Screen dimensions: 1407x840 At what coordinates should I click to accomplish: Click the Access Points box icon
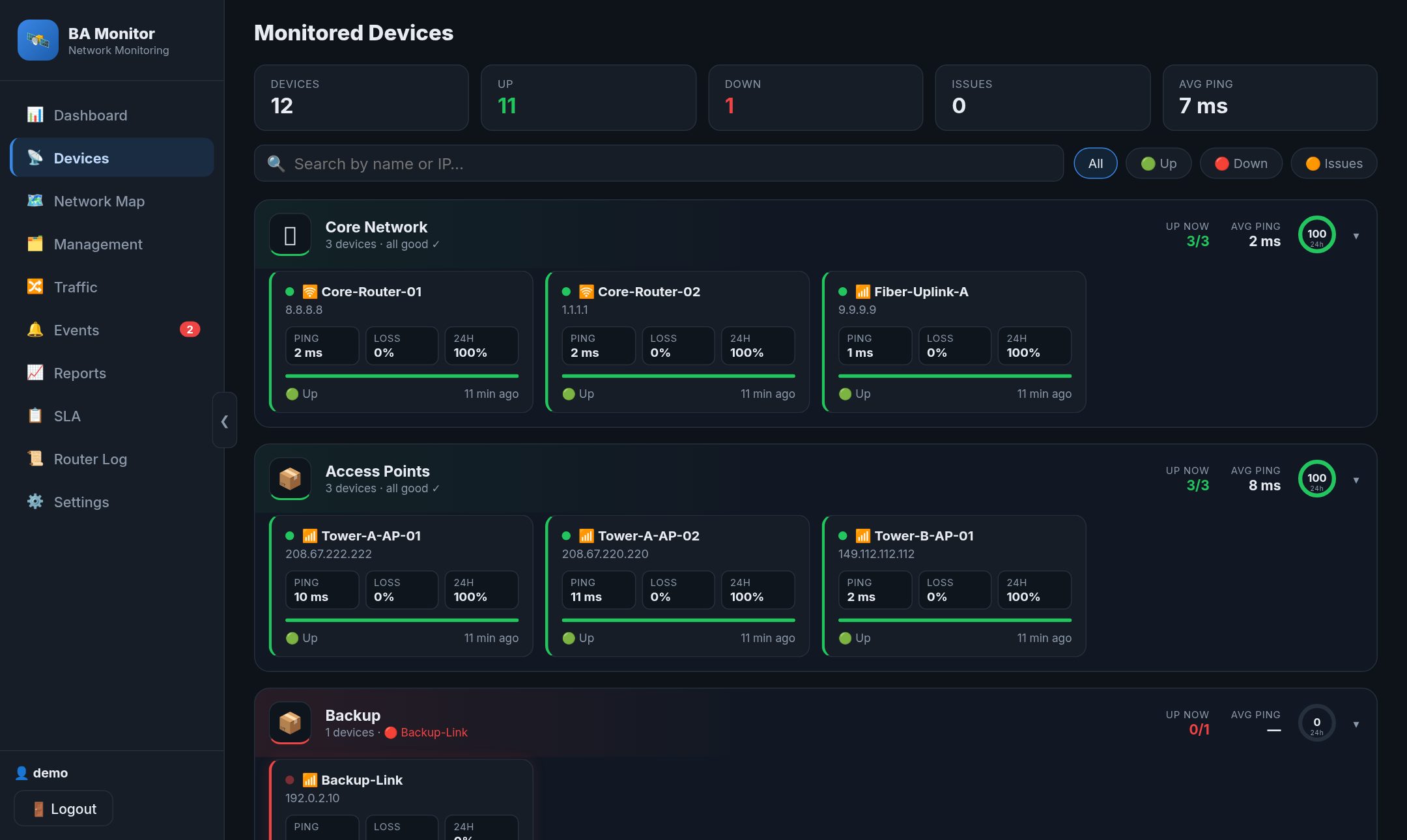click(290, 479)
